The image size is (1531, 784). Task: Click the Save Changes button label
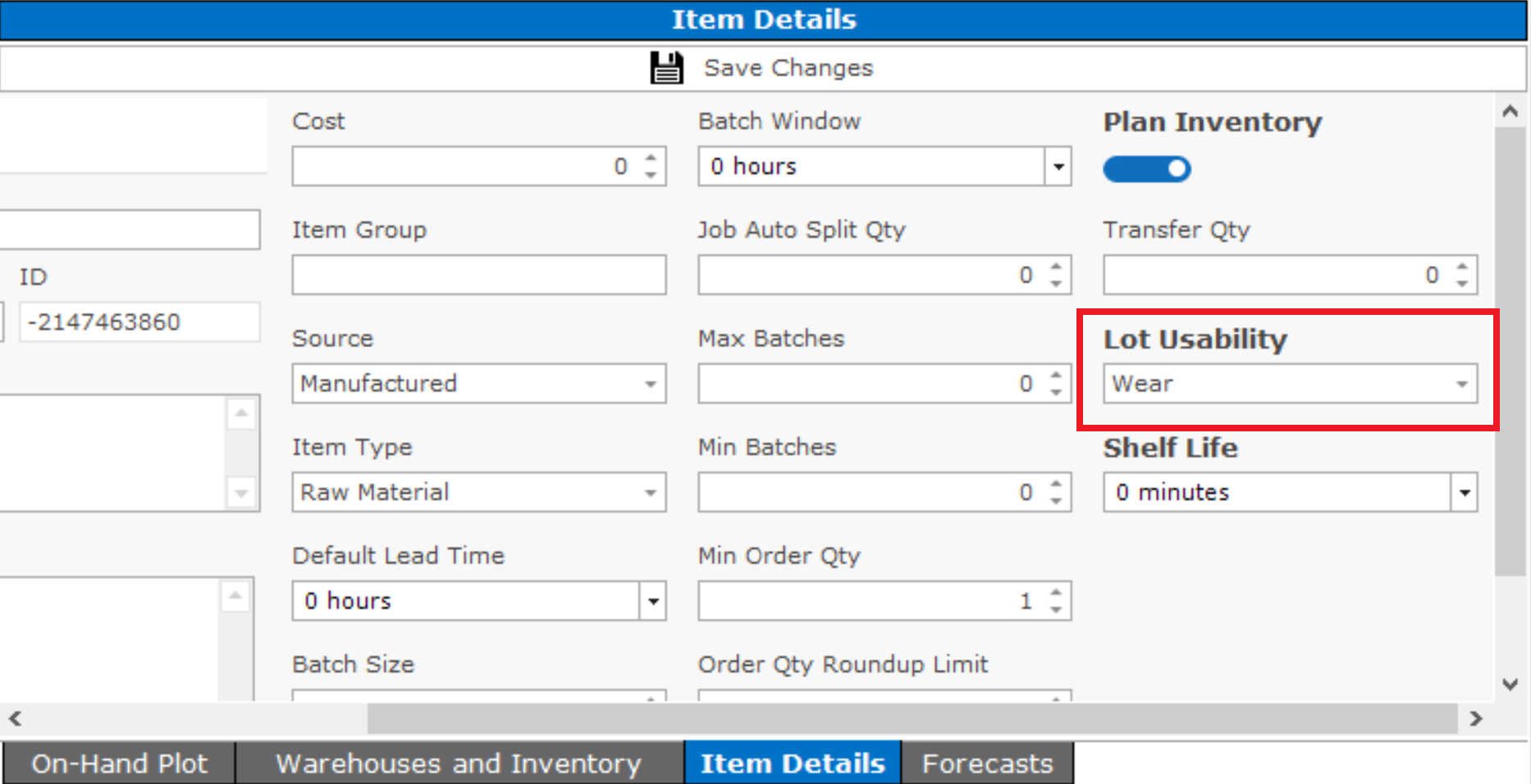point(788,68)
